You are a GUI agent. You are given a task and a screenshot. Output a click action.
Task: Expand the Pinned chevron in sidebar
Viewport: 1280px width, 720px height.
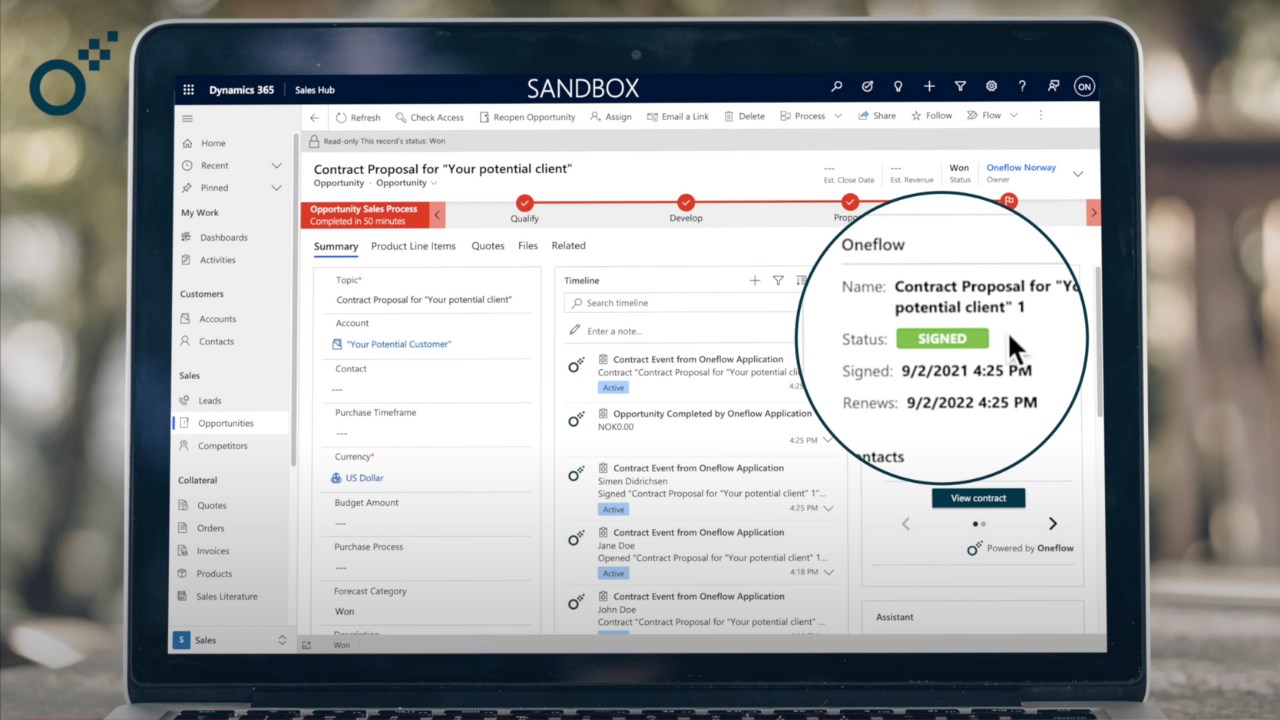tap(277, 188)
